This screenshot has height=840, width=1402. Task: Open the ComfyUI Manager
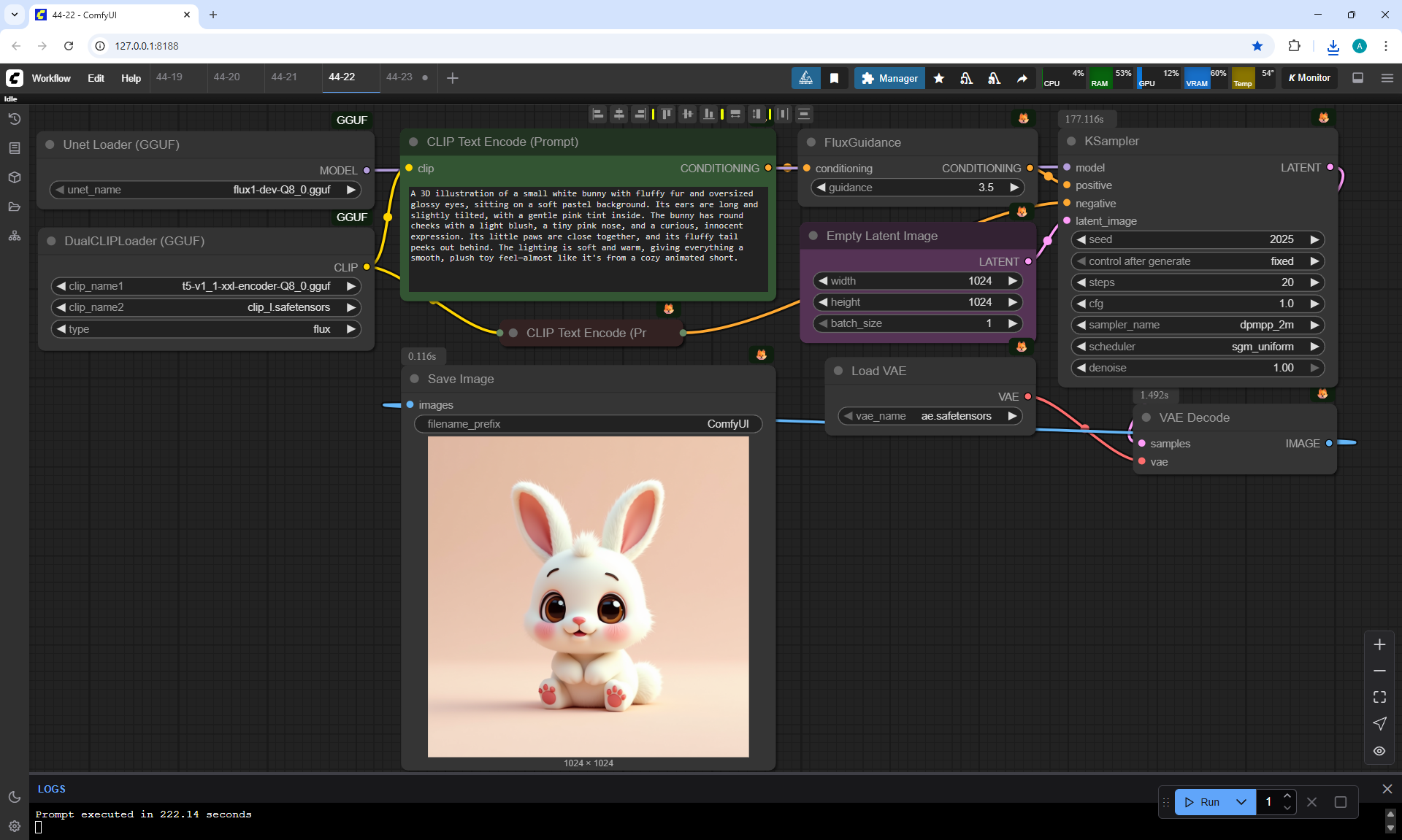click(889, 78)
